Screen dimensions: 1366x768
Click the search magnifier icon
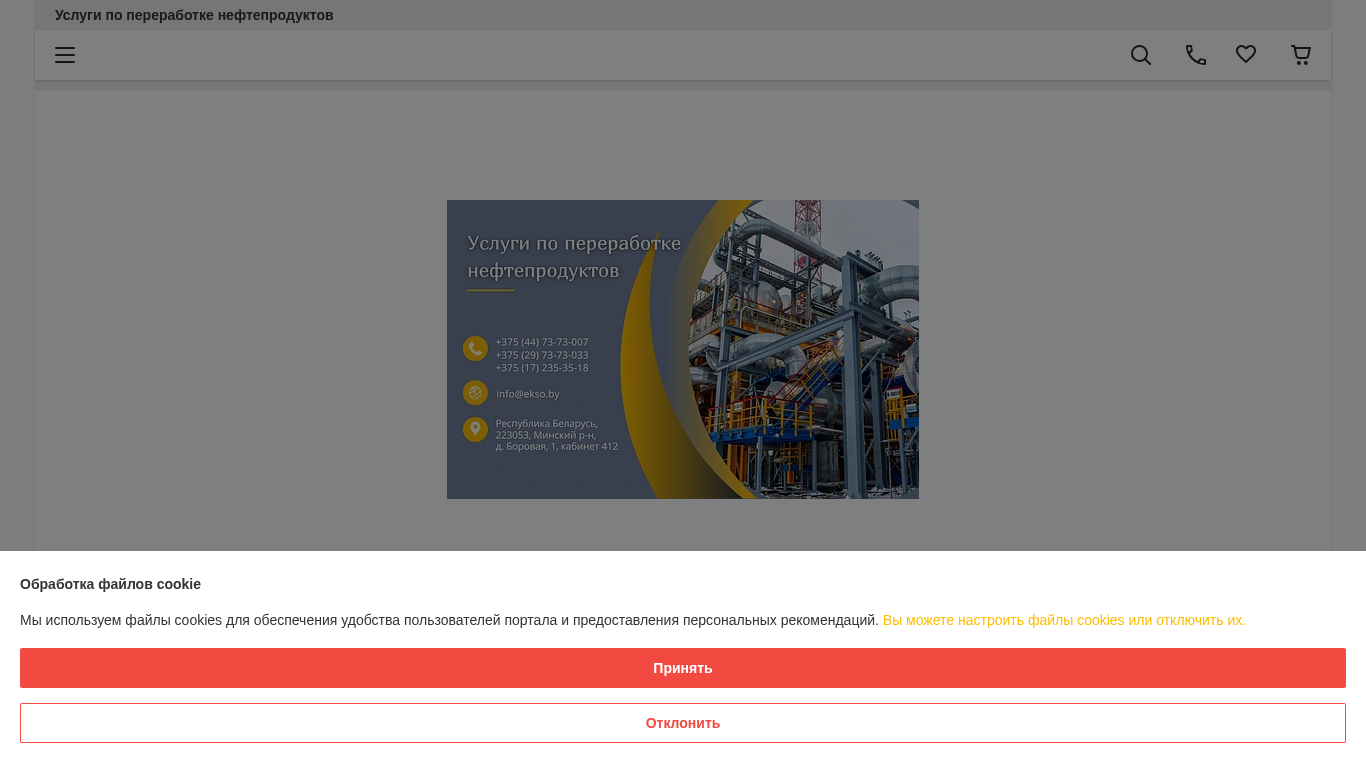(x=1141, y=55)
